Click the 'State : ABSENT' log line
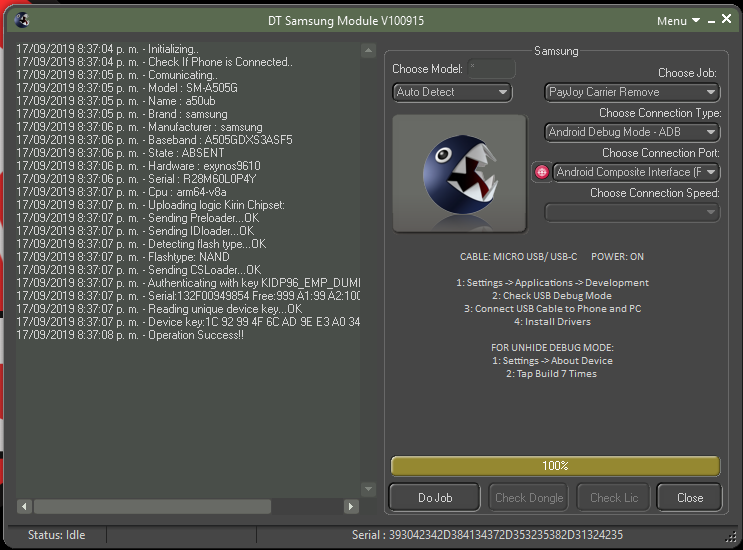Image resolution: width=743 pixels, height=550 pixels. click(120, 153)
